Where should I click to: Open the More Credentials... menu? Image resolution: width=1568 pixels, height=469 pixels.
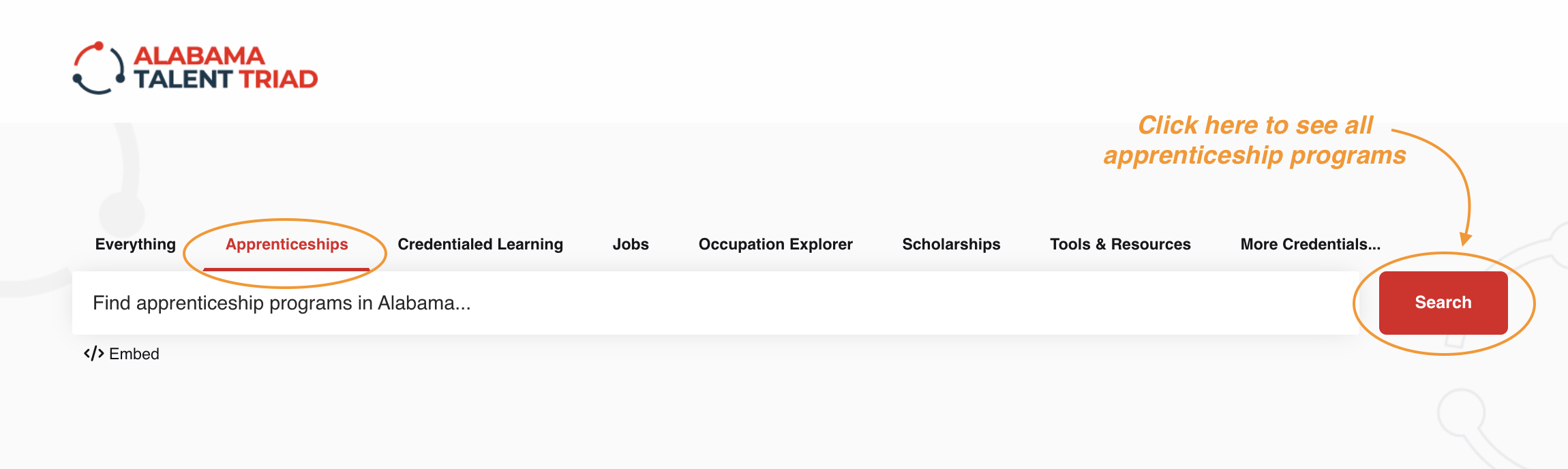pyautogui.click(x=1310, y=244)
